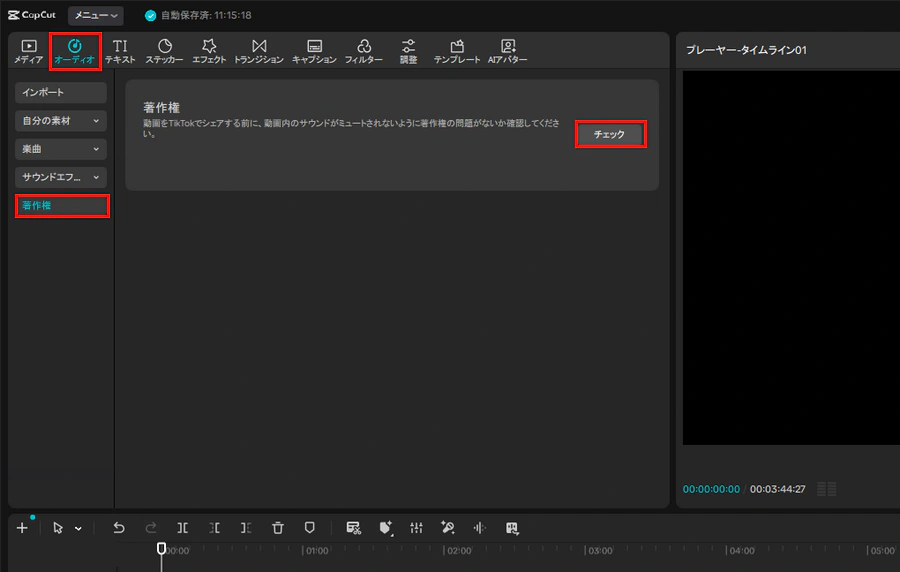Open the トランジション (Transitions) tab
Image resolution: width=900 pixels, height=572 pixels.
259,51
